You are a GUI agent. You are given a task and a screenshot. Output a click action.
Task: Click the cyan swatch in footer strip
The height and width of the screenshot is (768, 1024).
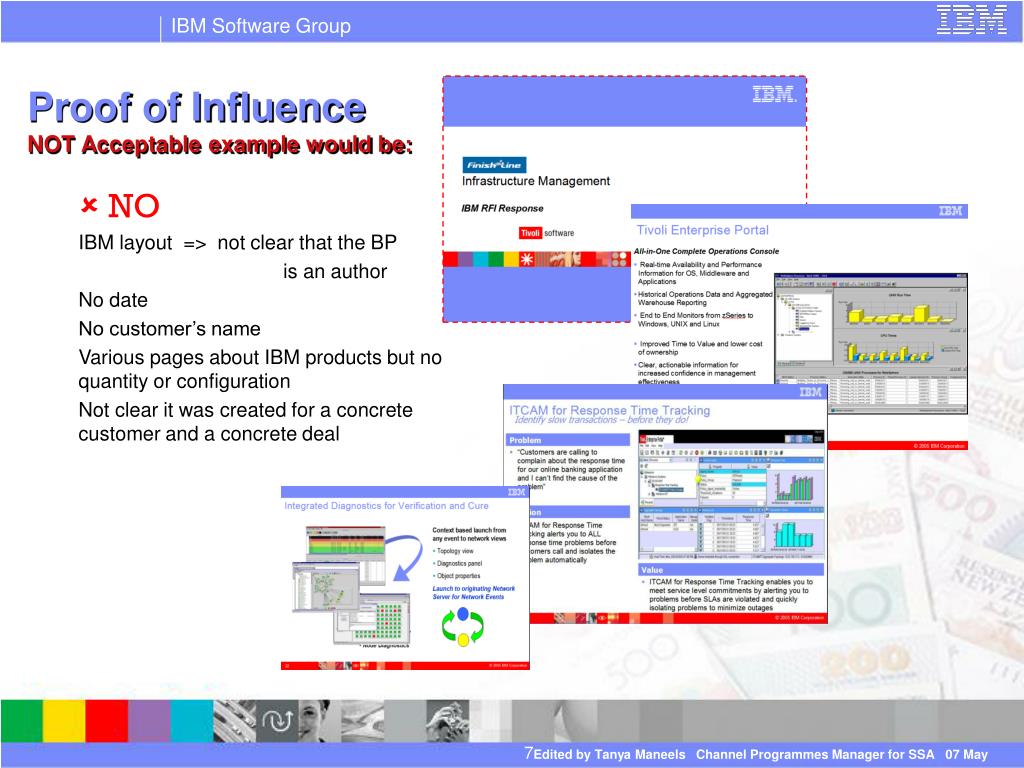coord(191,721)
